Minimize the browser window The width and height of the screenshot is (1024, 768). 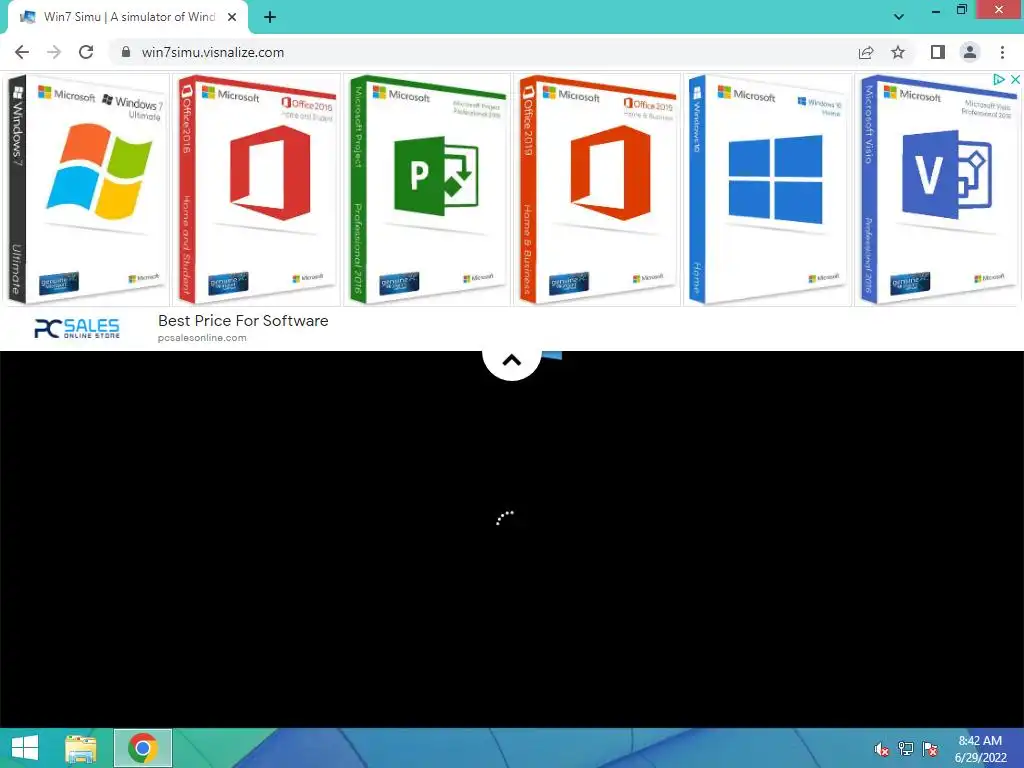[936, 10]
